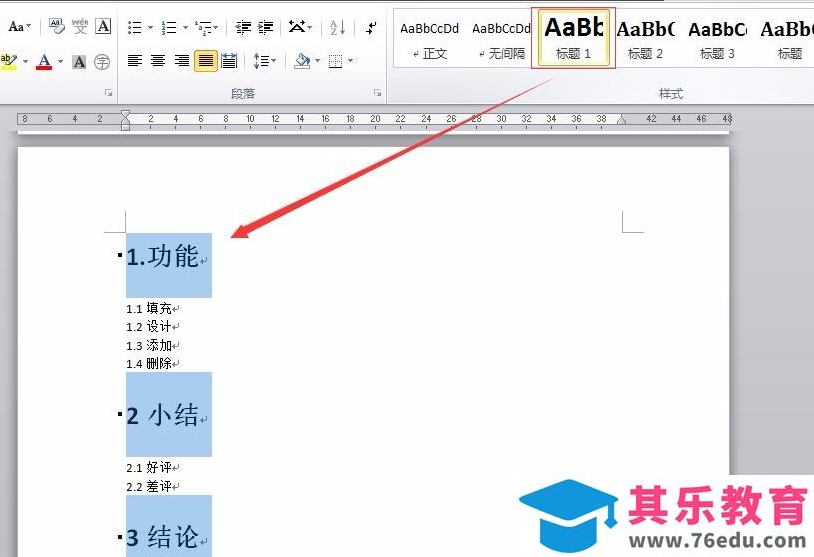The width and height of the screenshot is (814, 557).
Task: Click the Increase Indent icon
Action: click(265, 28)
